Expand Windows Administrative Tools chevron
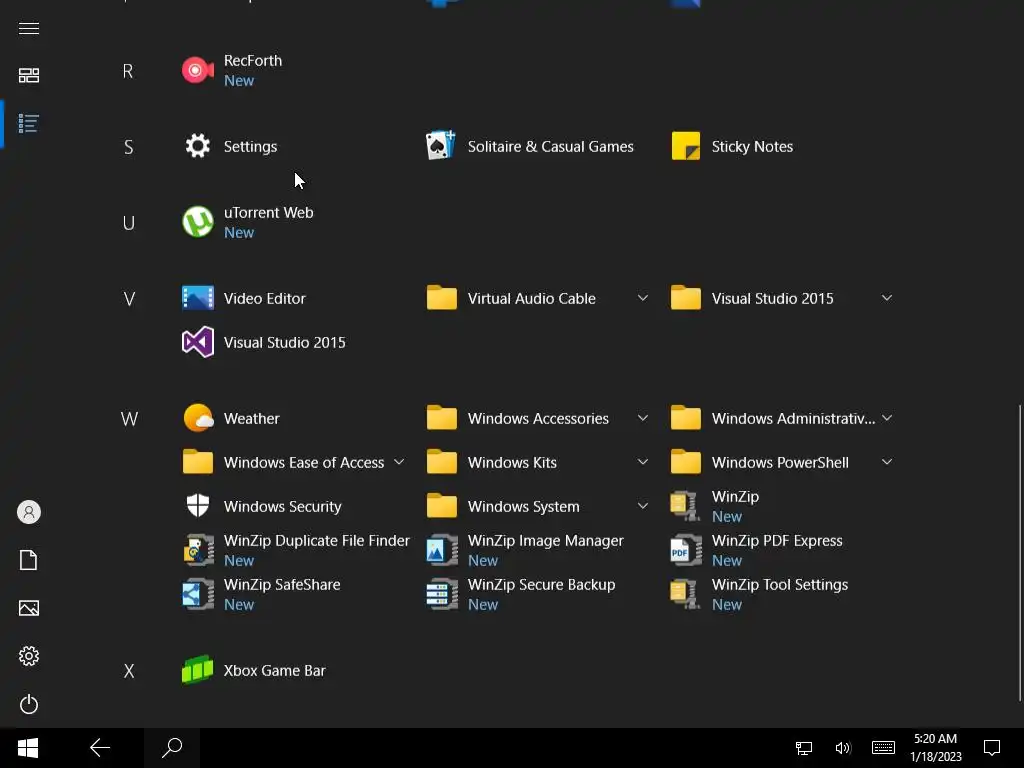The width and height of the screenshot is (1024, 768). 887,419
